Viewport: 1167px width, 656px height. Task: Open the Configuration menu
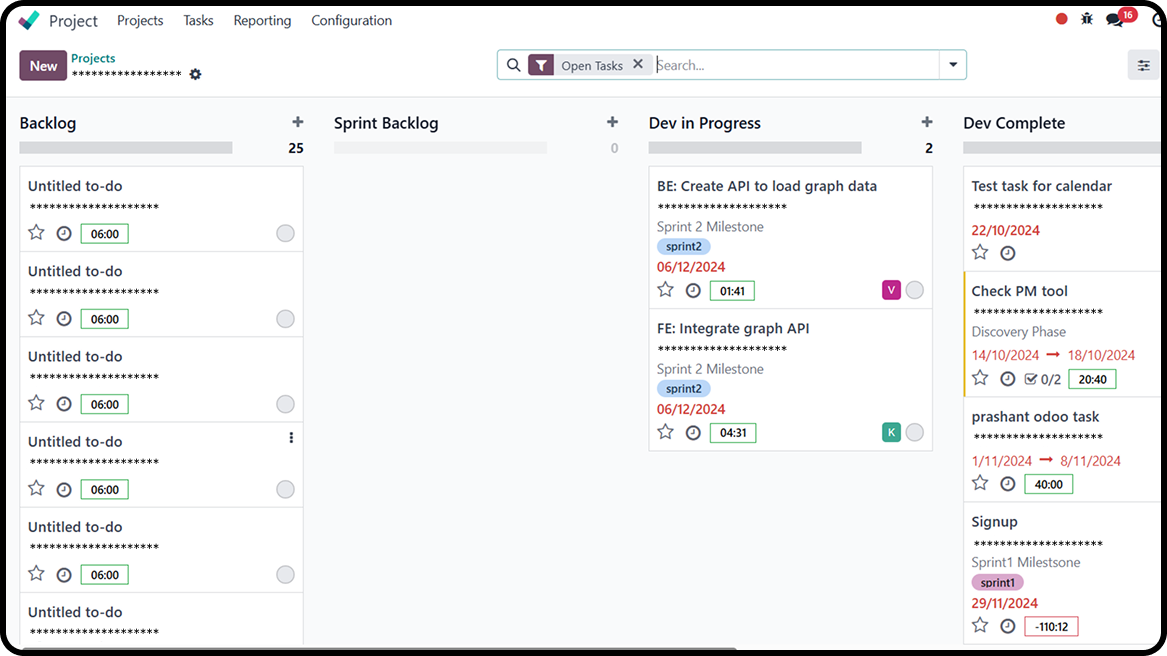tap(351, 20)
